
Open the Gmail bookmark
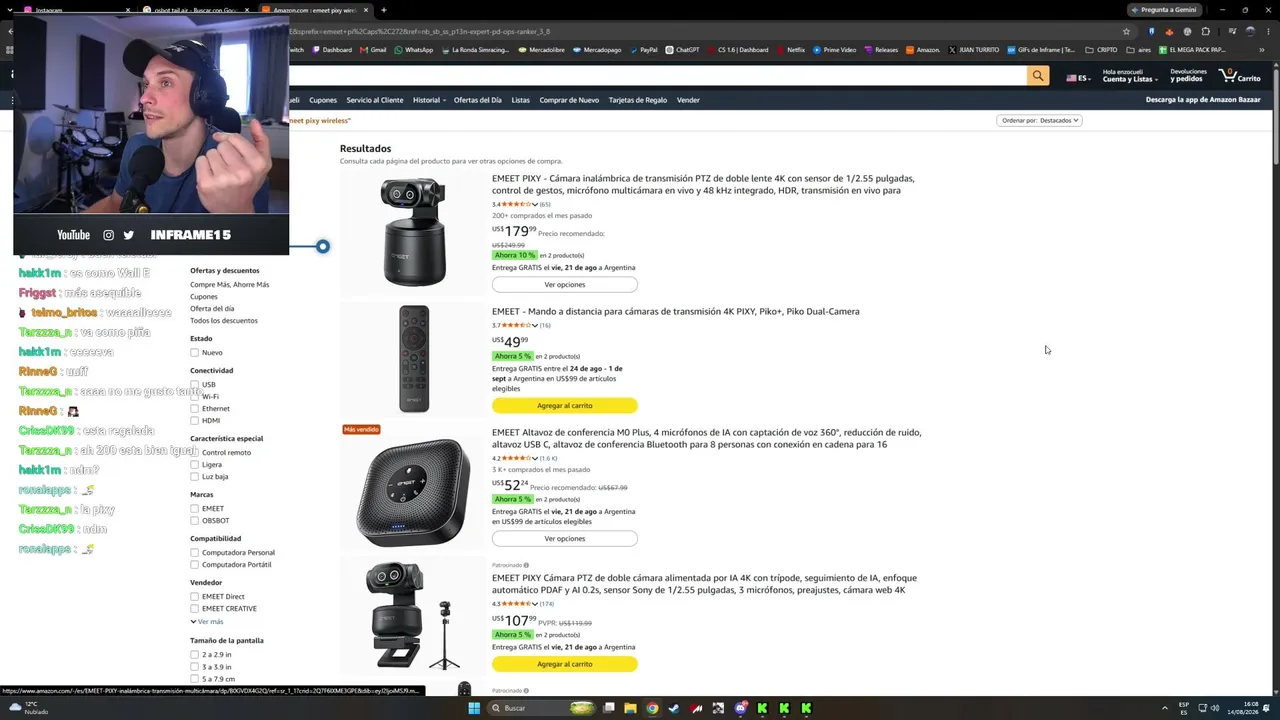(x=373, y=50)
